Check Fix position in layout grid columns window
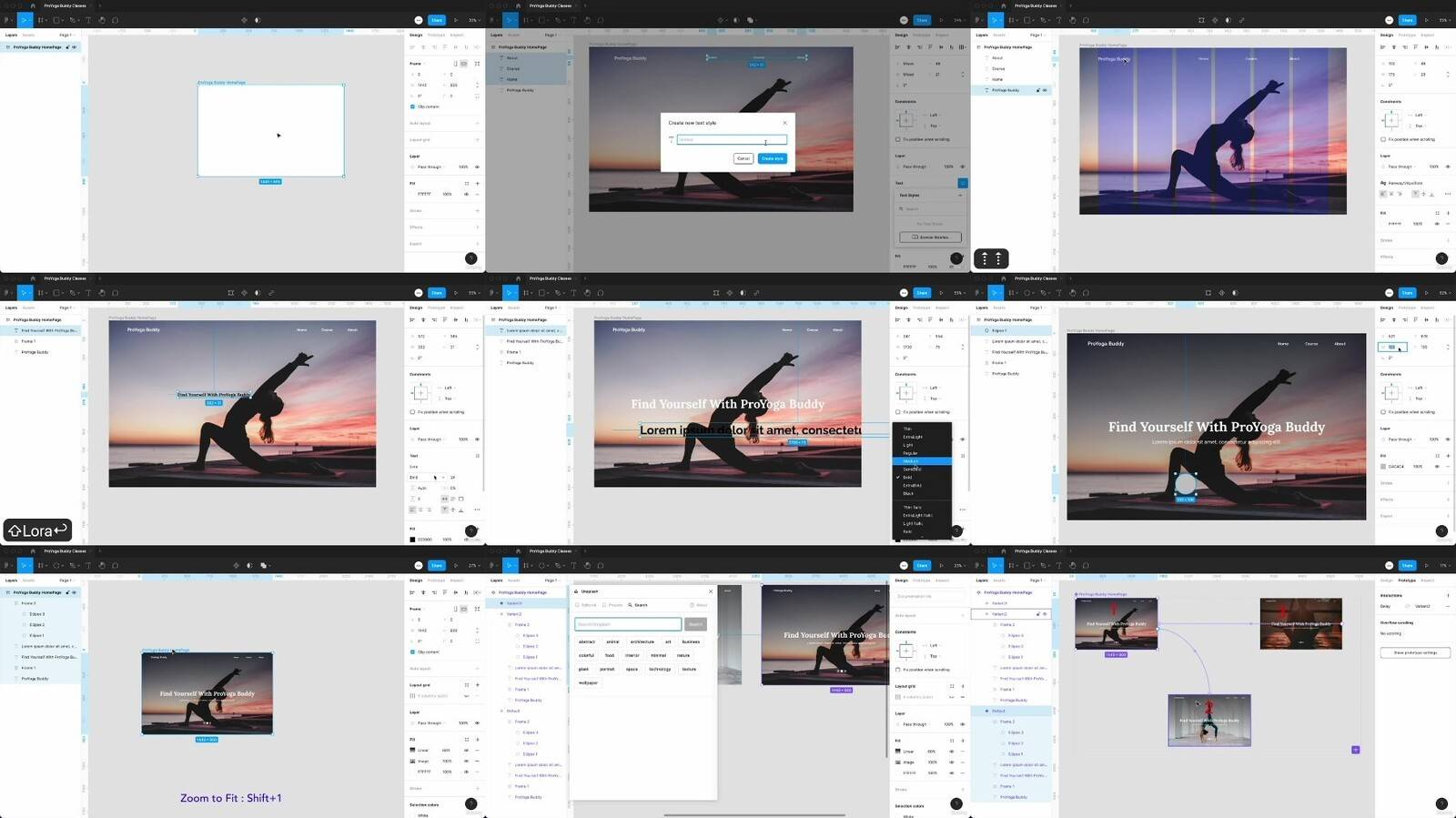The height and width of the screenshot is (818, 1456). pos(1383,139)
